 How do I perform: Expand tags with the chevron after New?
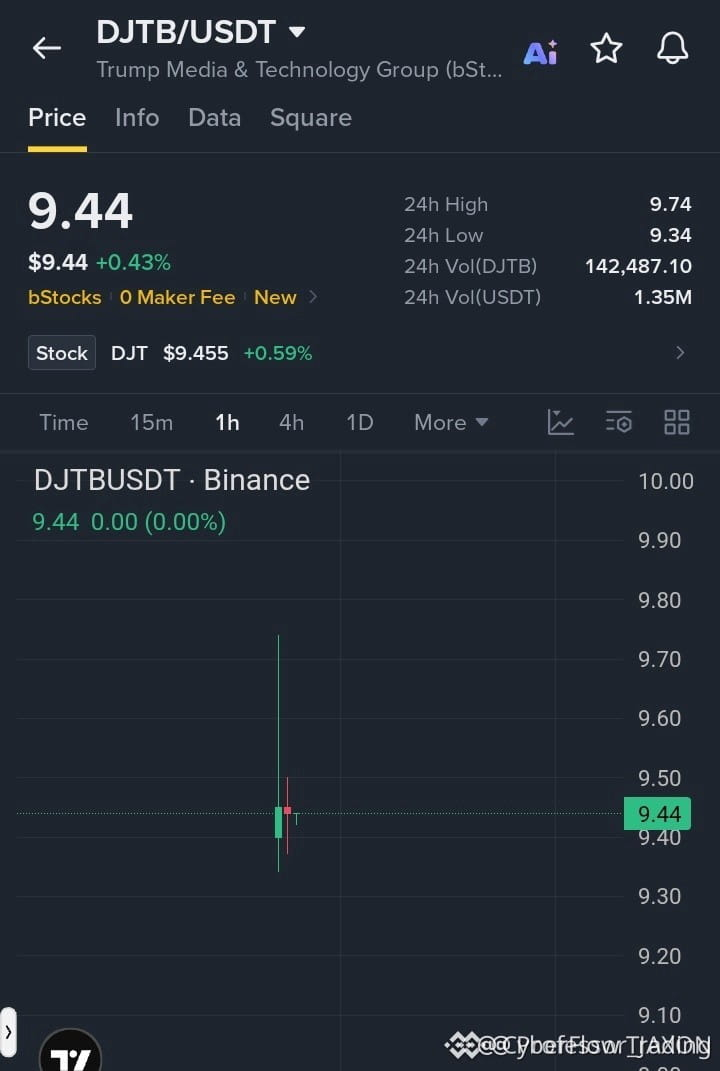(x=313, y=296)
